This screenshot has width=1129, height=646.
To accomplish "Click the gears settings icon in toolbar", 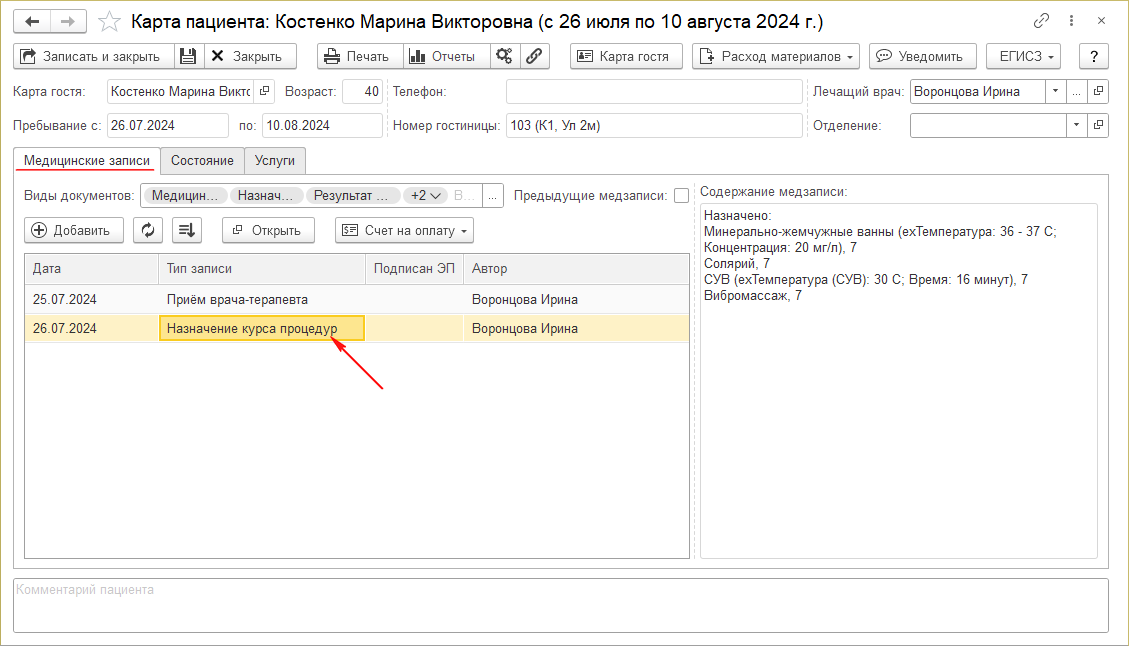I will tap(504, 56).
